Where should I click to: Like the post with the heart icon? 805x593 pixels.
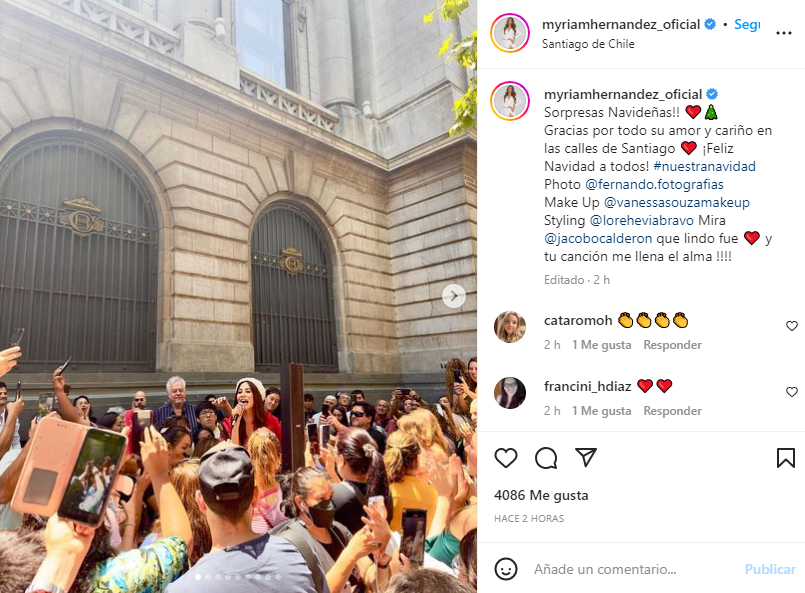click(506, 457)
